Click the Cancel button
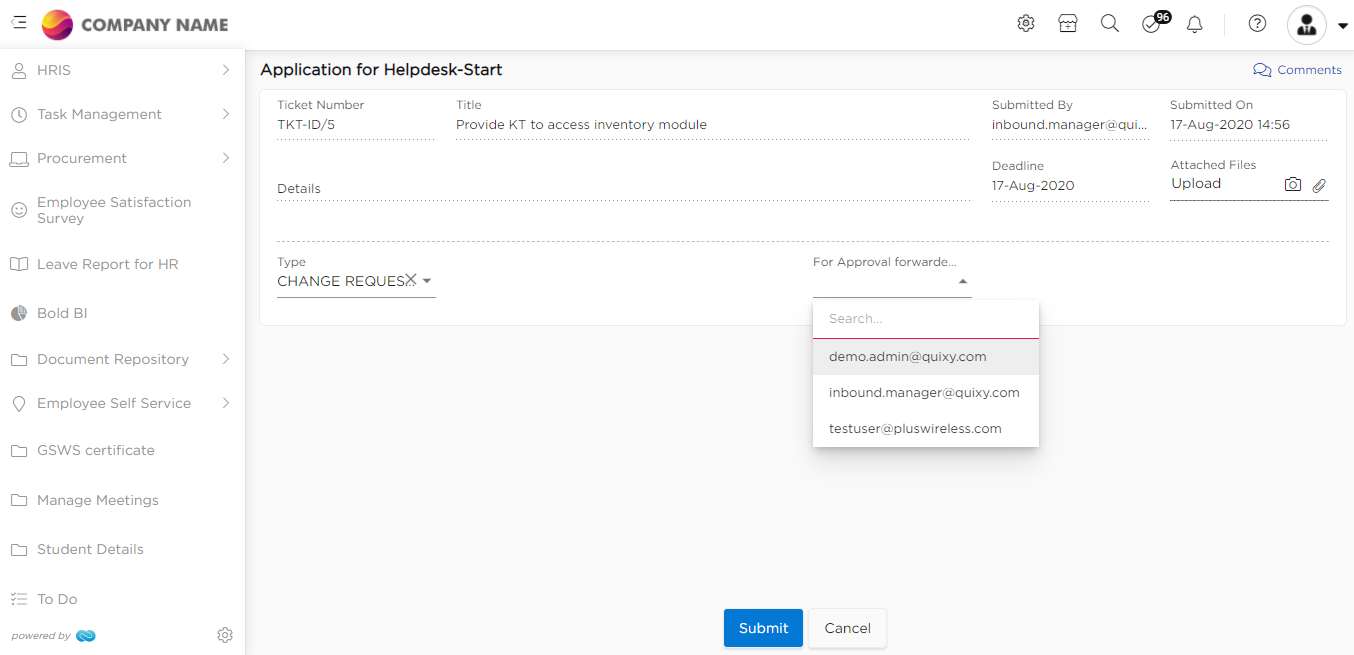Viewport: 1354px width, 655px height. click(847, 628)
